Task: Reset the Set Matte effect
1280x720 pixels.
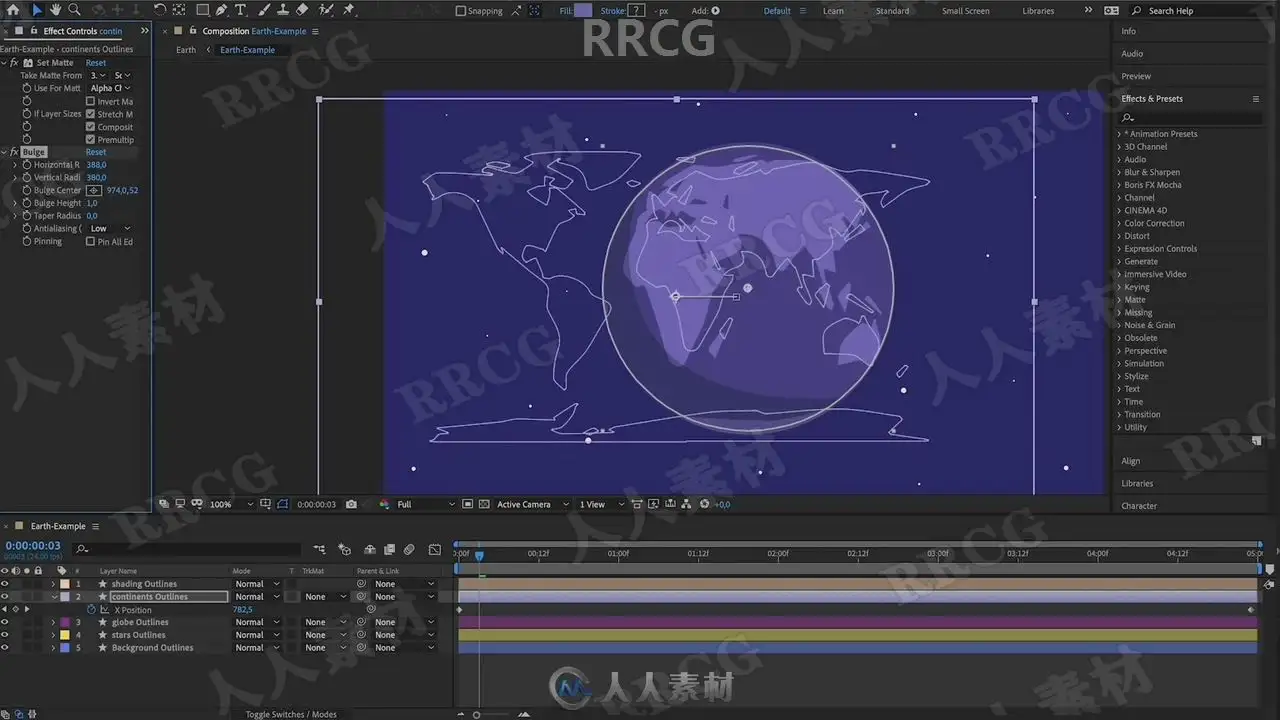Action: click(96, 63)
